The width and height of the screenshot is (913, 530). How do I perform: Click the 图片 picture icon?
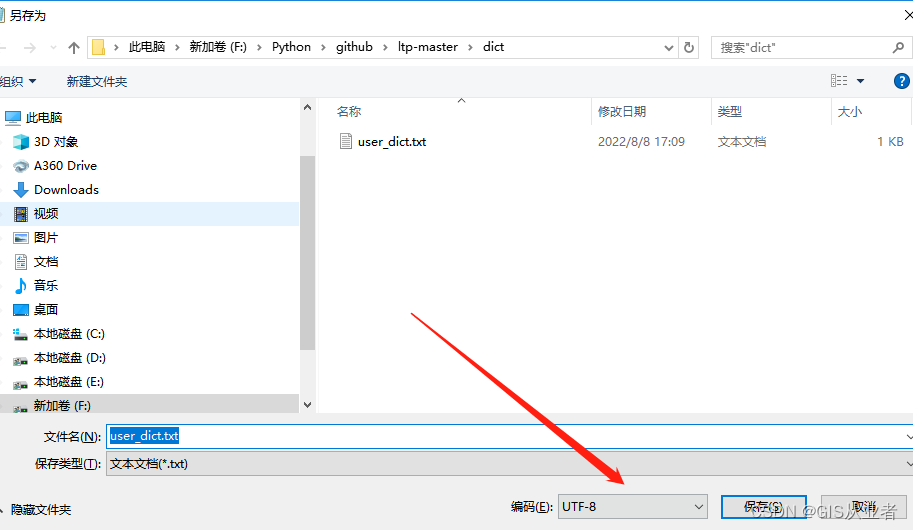click(x=21, y=238)
